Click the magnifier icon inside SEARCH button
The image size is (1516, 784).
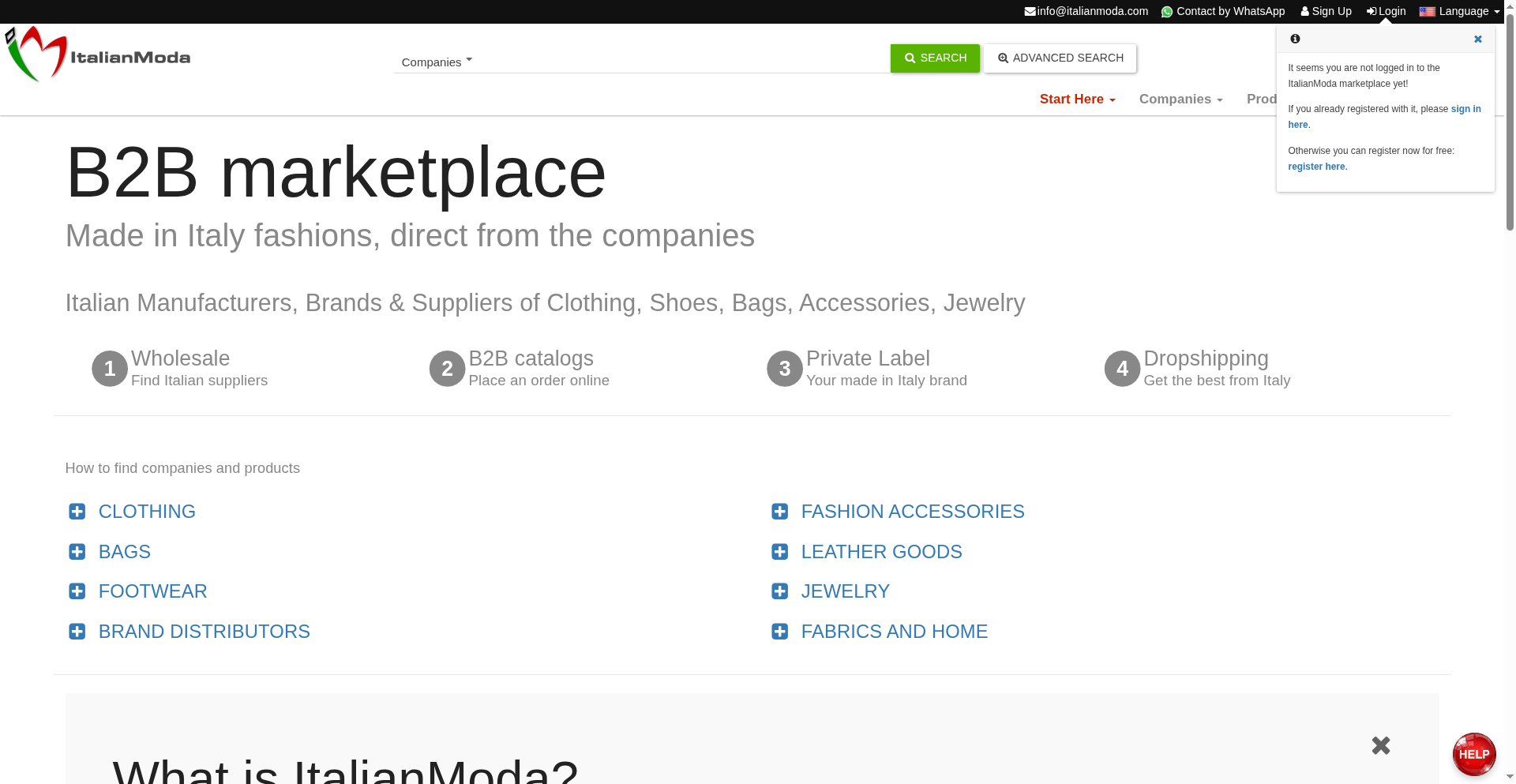pos(910,58)
